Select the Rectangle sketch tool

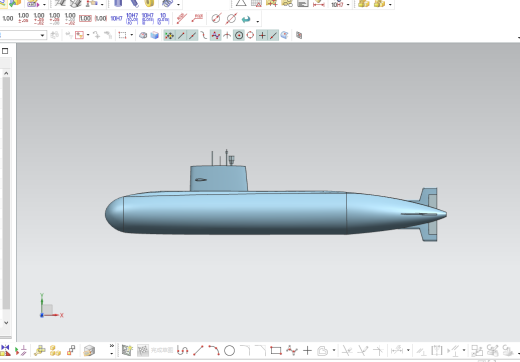coord(276,351)
